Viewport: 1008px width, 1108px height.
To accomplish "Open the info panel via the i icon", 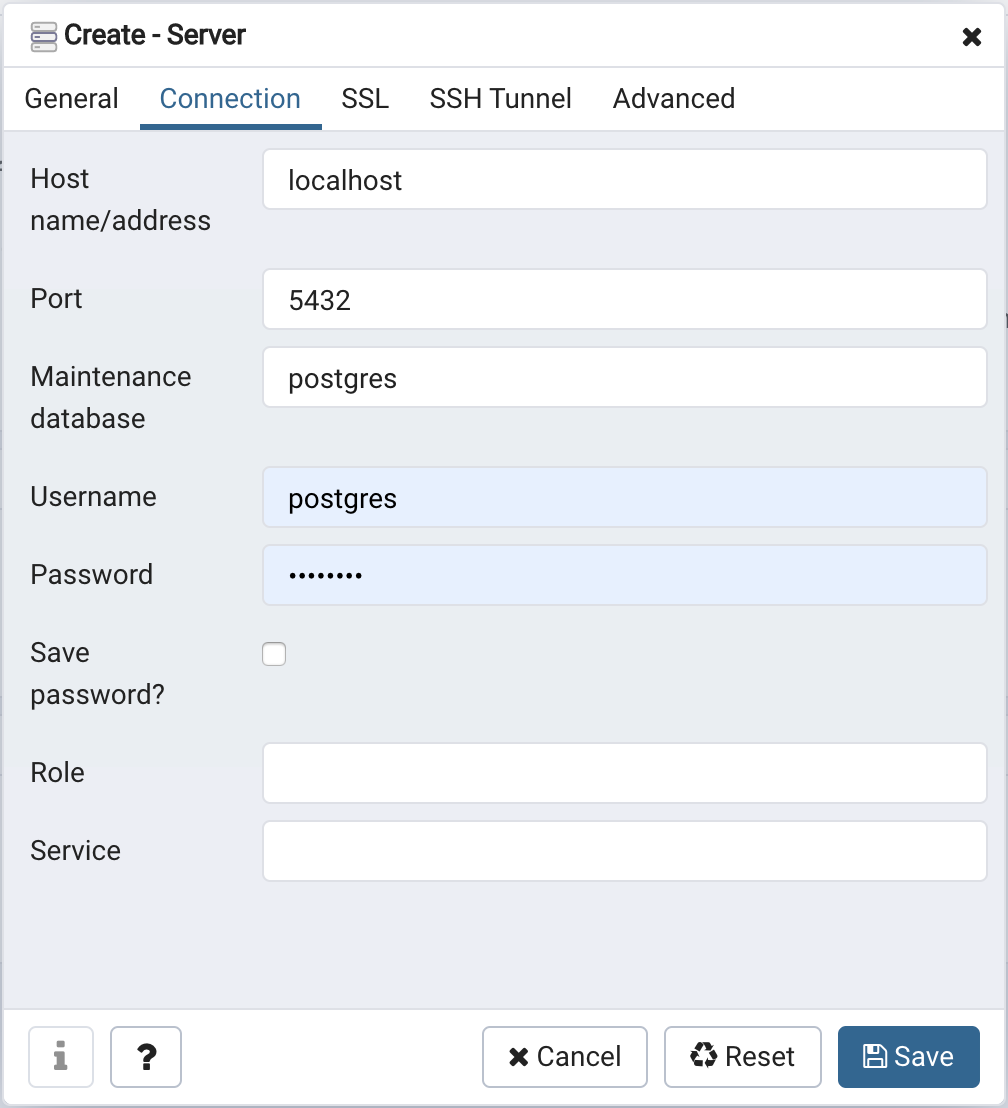I will (60, 1057).
